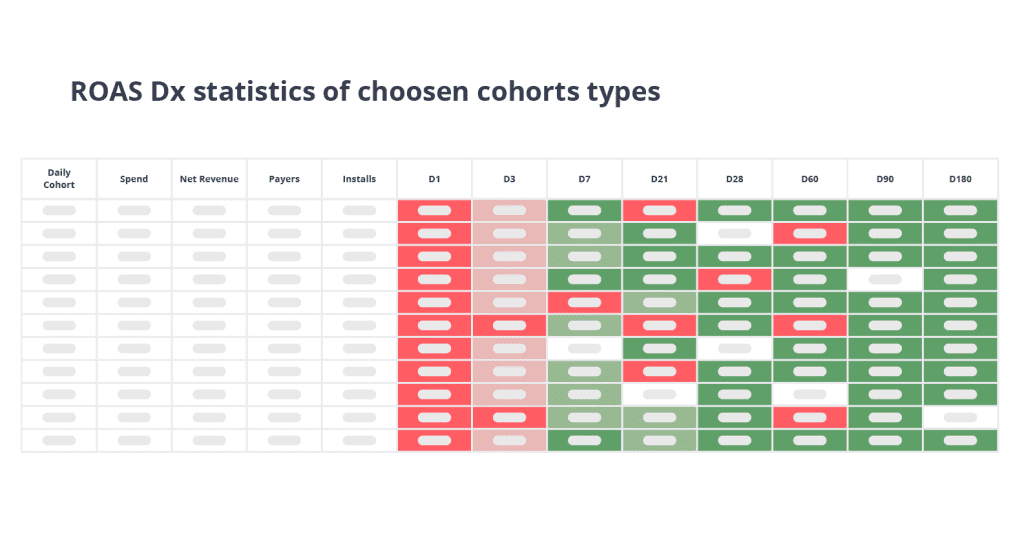Click the only white cell in D90 column
Screen dimensions: 1024x559
click(x=884, y=279)
